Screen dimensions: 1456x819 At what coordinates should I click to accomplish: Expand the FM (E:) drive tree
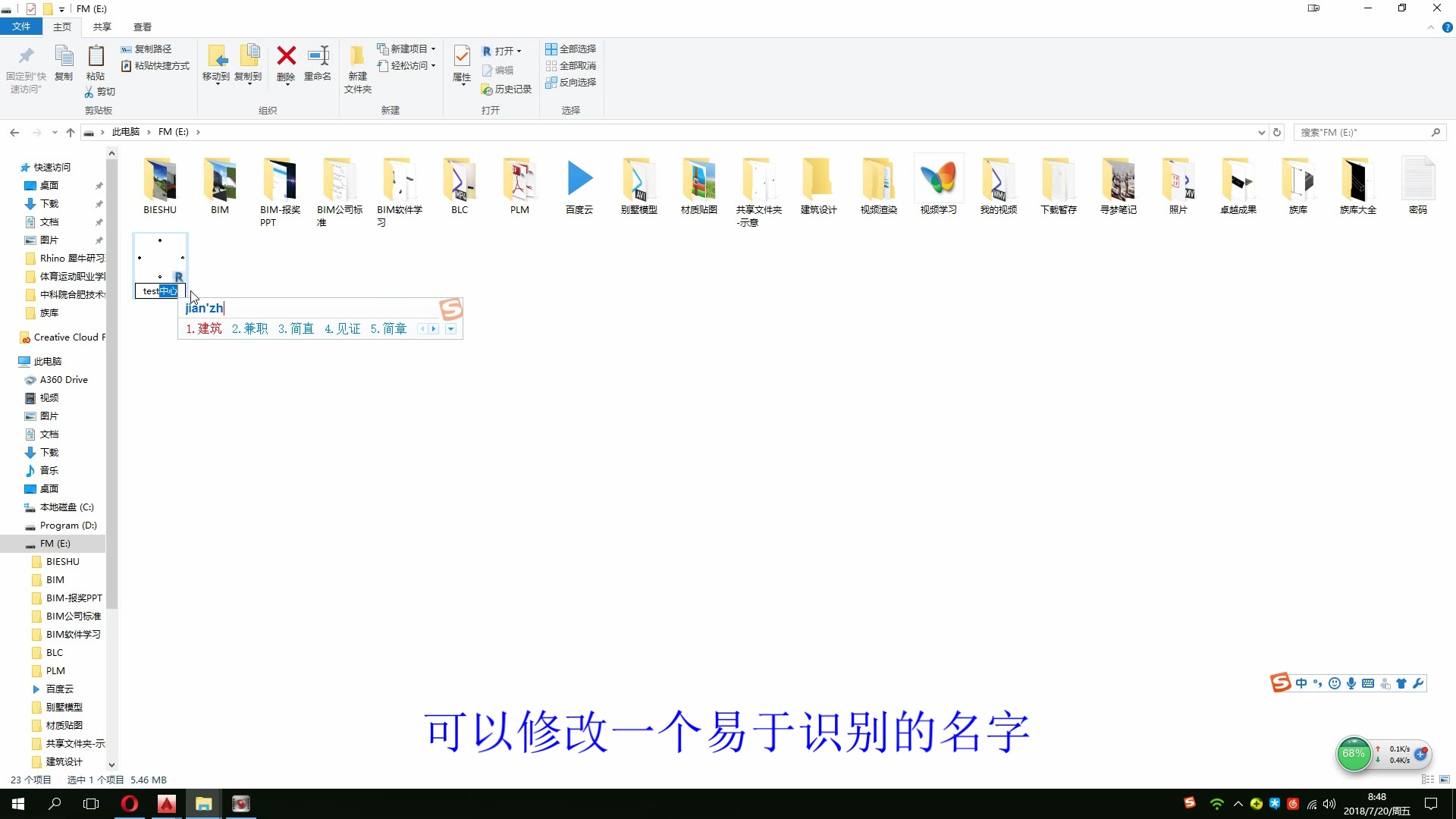click(x=19, y=543)
